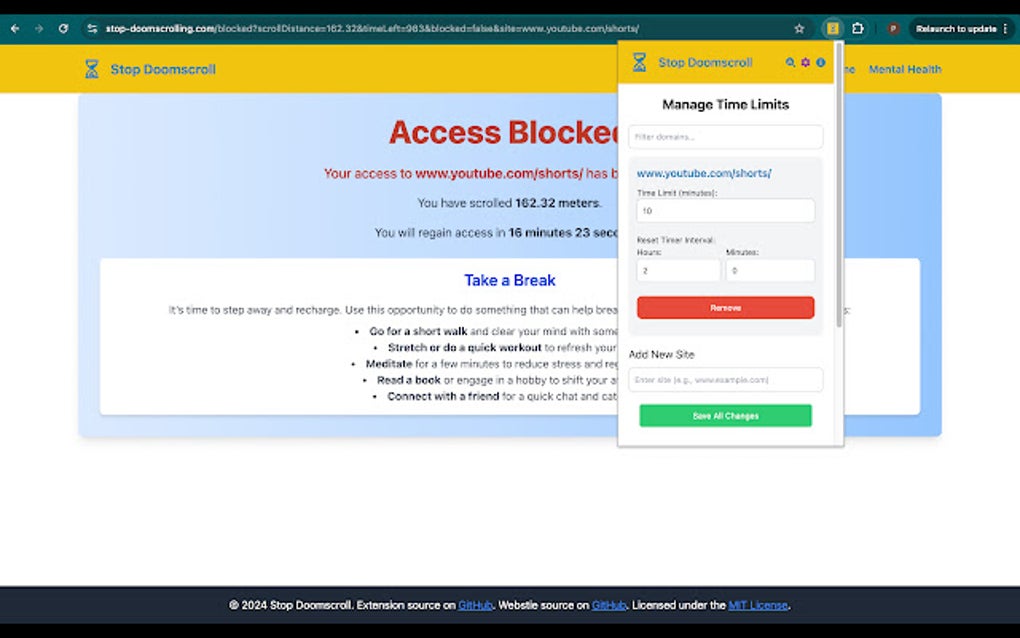1020x638 pixels.
Task: Open the Mental Health navigation link
Action: [905, 69]
